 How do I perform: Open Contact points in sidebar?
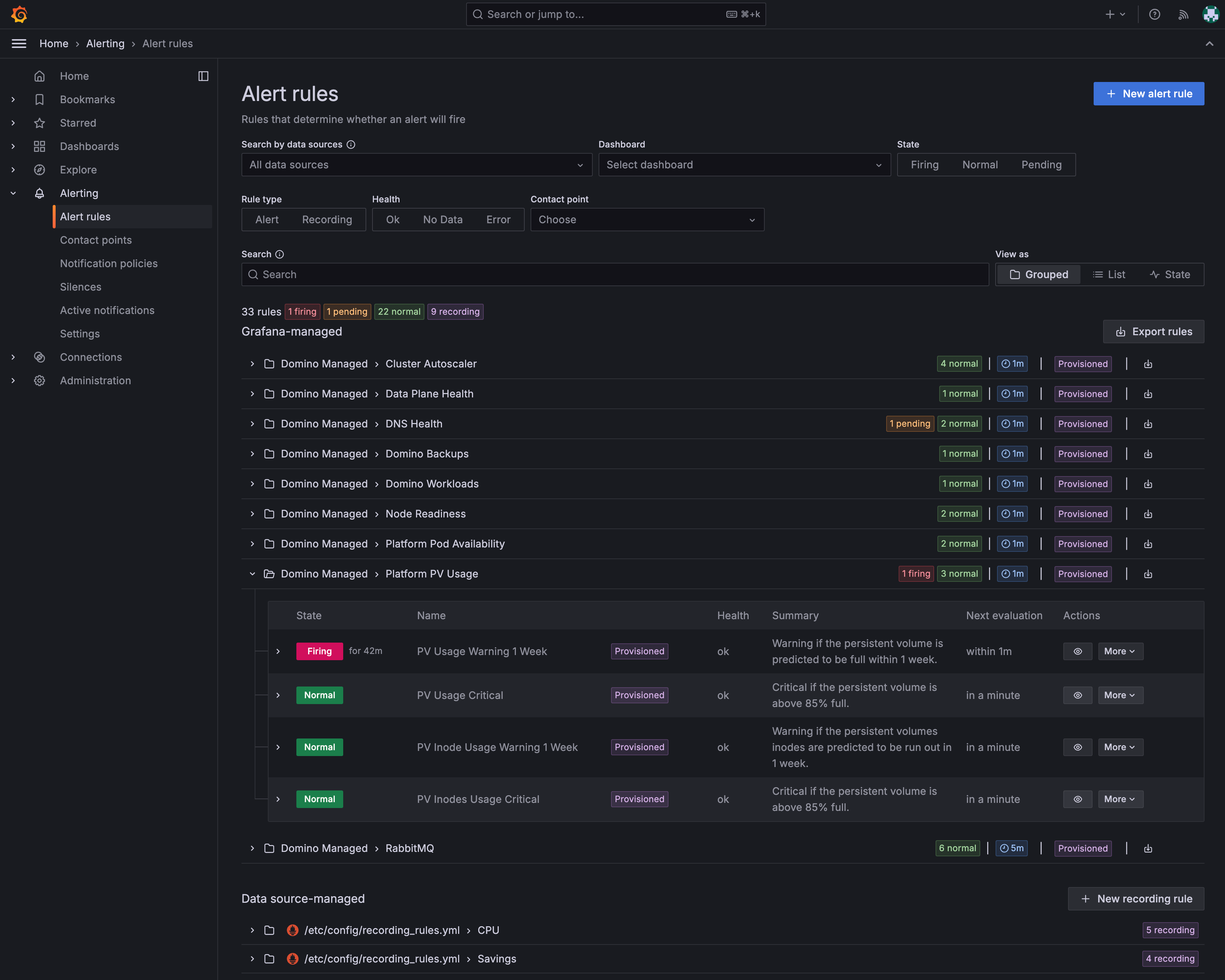pos(96,240)
